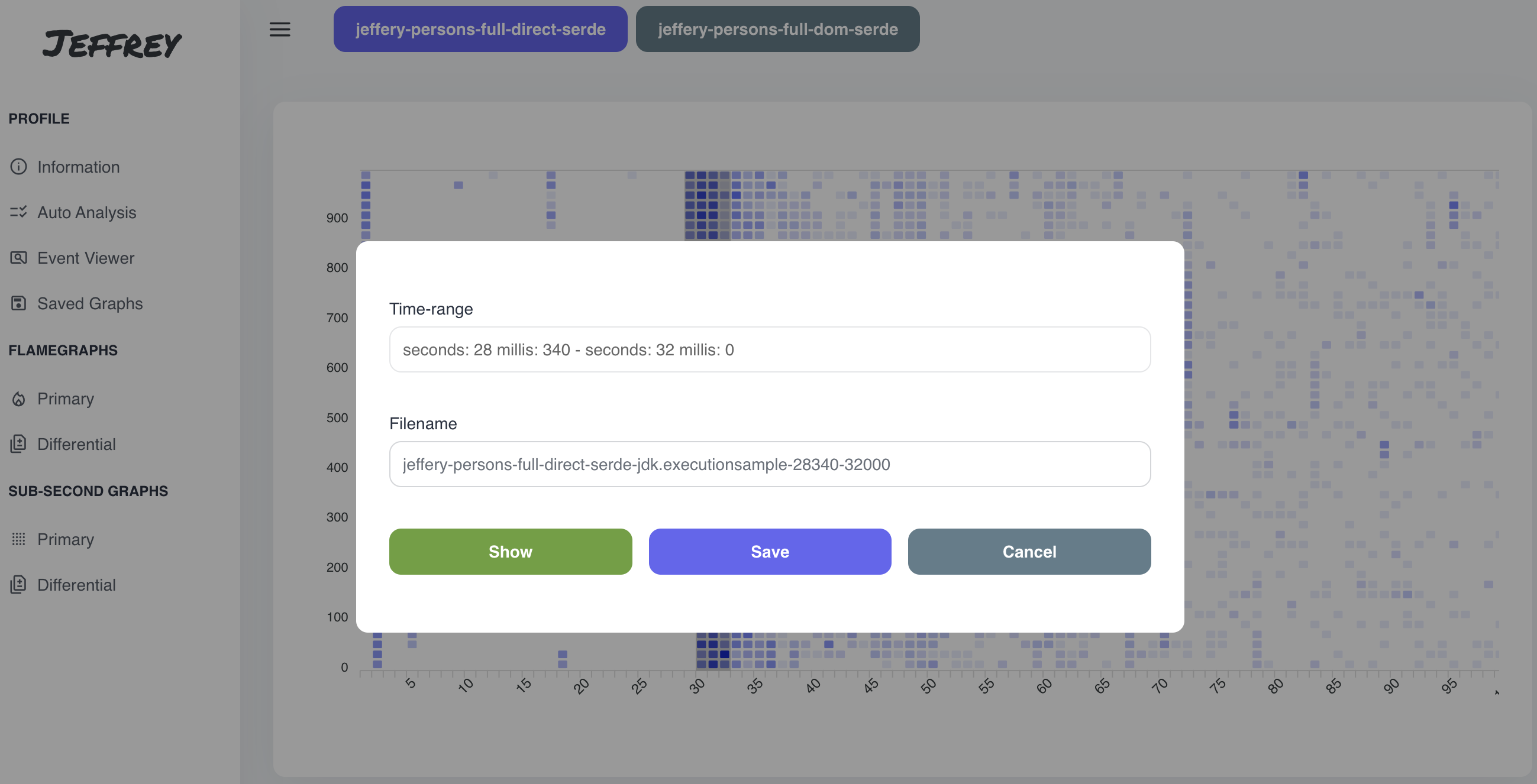1537x784 pixels.
Task: Open the Saved Graphs page
Action: 89,303
